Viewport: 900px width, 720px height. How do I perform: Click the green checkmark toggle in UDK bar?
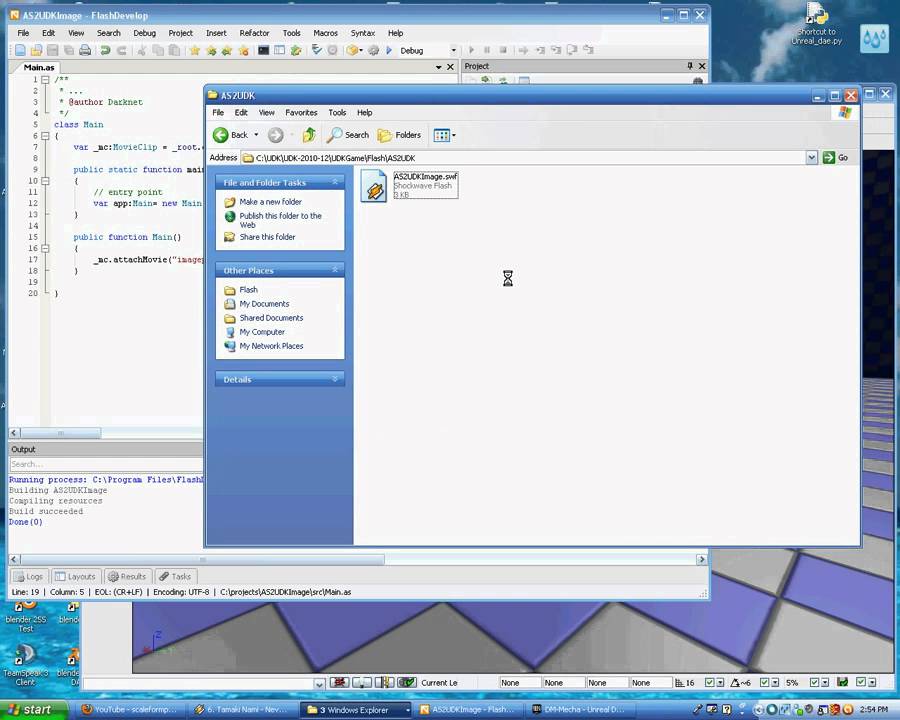tap(406, 683)
